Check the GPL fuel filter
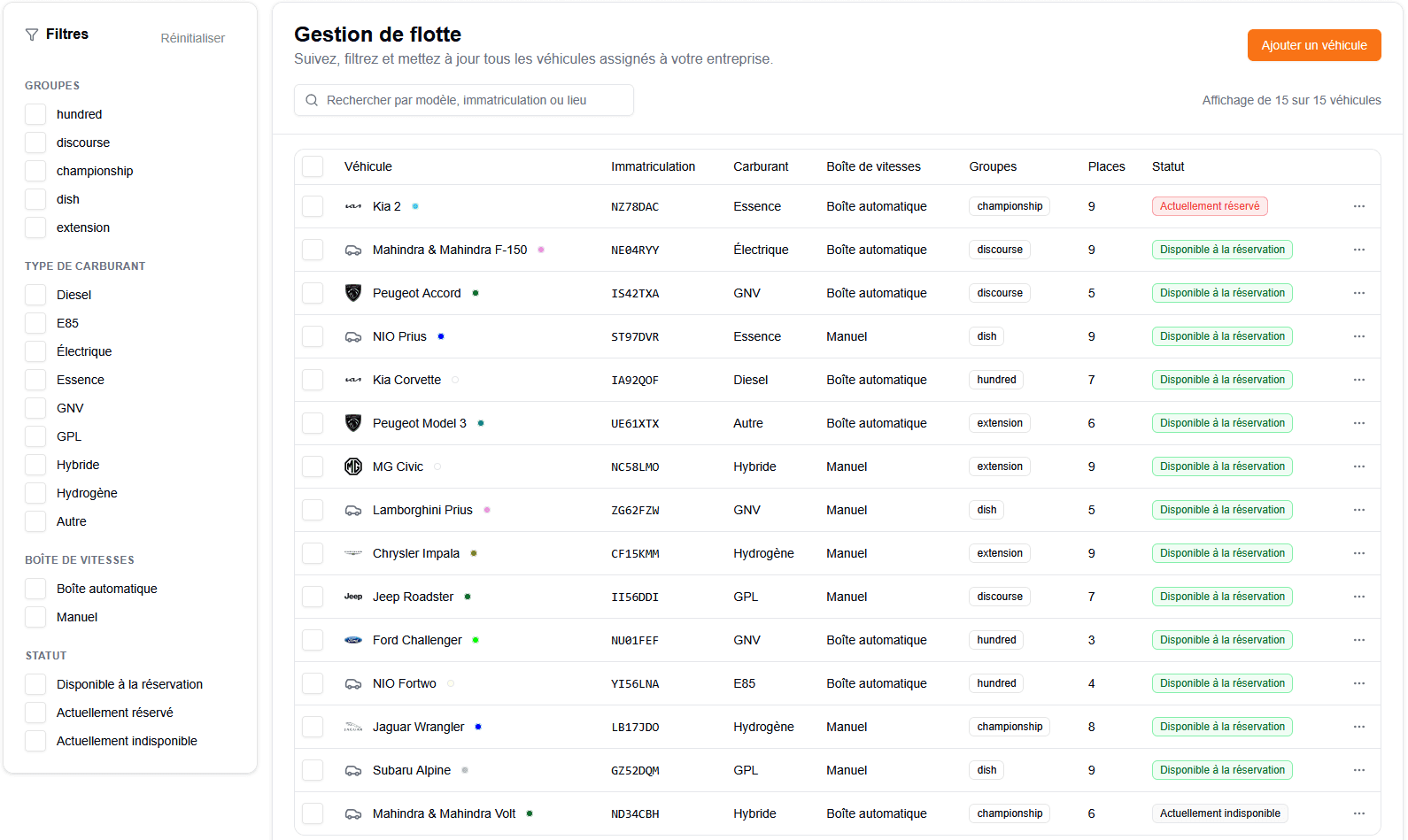This screenshot has height=840, width=1408. coord(35,436)
